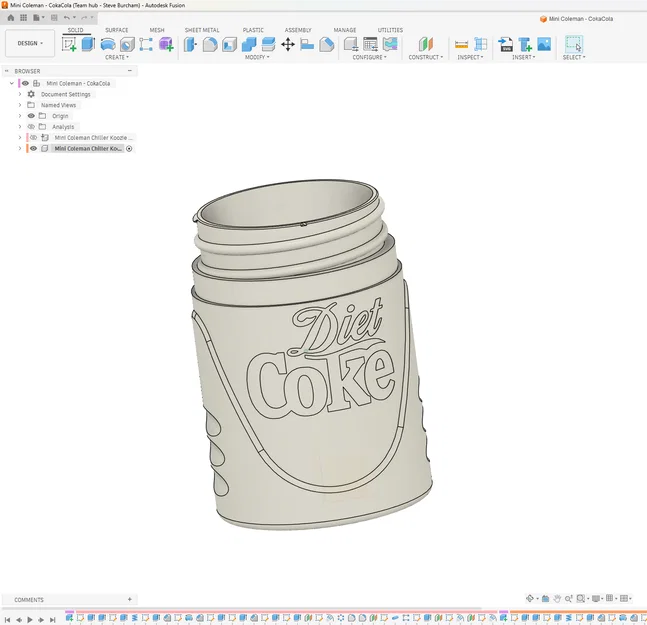Select the Extrude tool

pos(88,44)
